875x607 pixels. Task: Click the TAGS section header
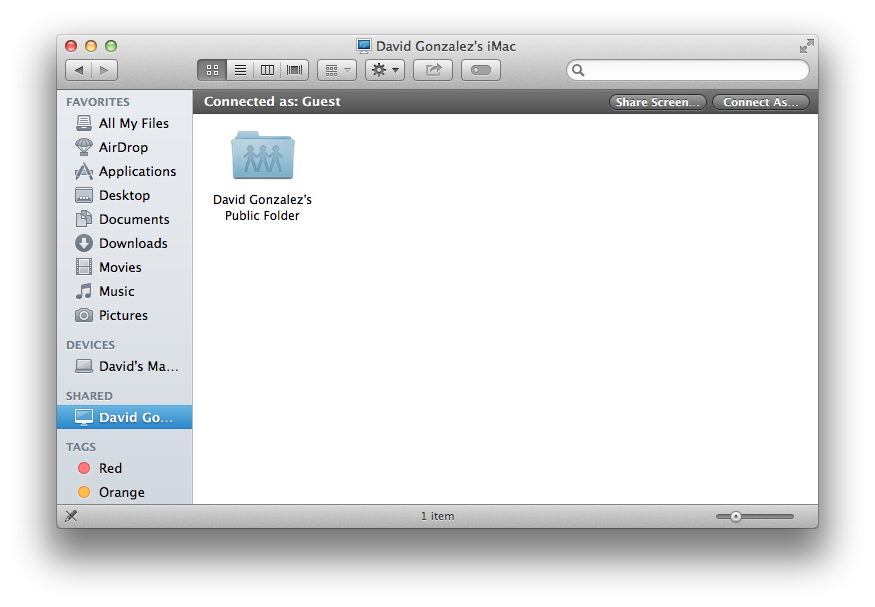81,447
